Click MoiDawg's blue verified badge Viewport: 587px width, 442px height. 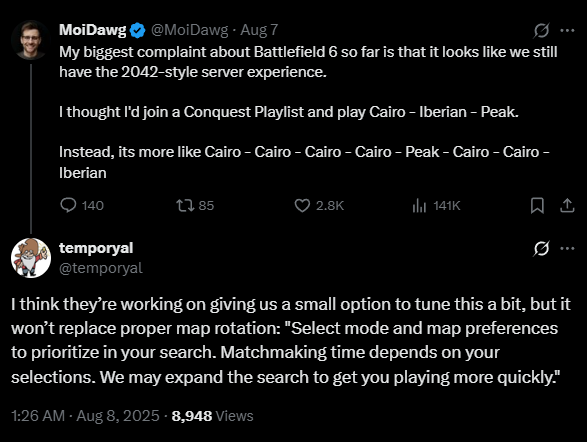pyautogui.click(x=137, y=30)
